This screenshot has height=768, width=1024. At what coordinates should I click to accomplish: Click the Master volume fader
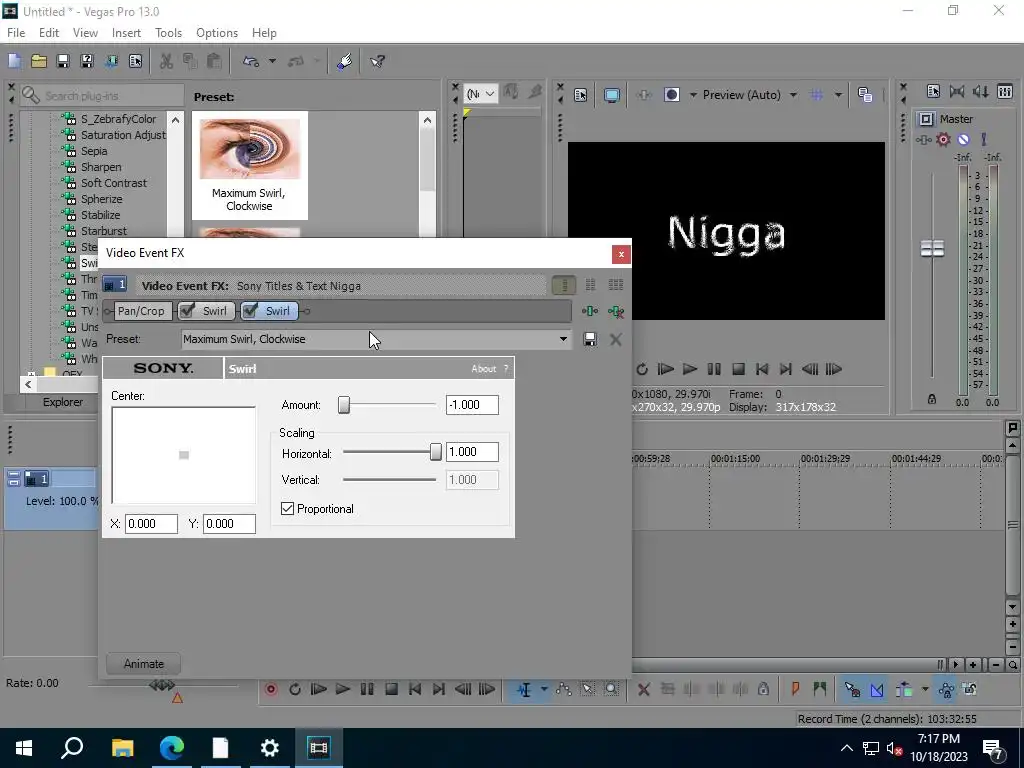tap(932, 248)
